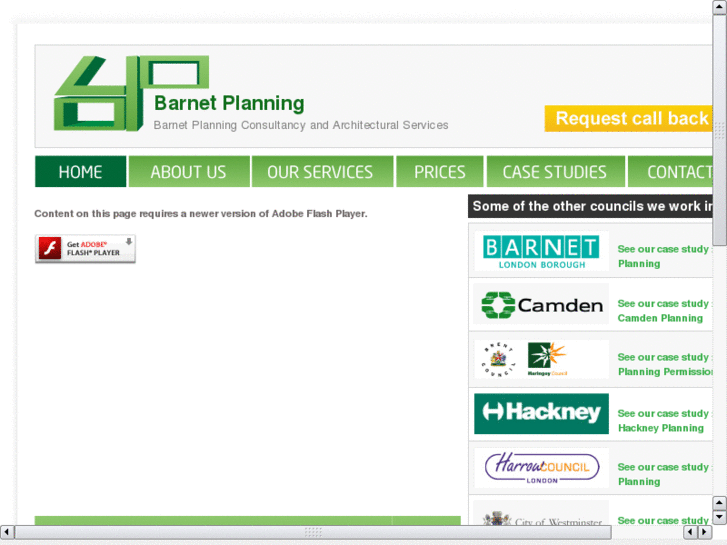The width and height of the screenshot is (727, 545).
Task: Open the CONTACT menu item
Action: [670, 172]
